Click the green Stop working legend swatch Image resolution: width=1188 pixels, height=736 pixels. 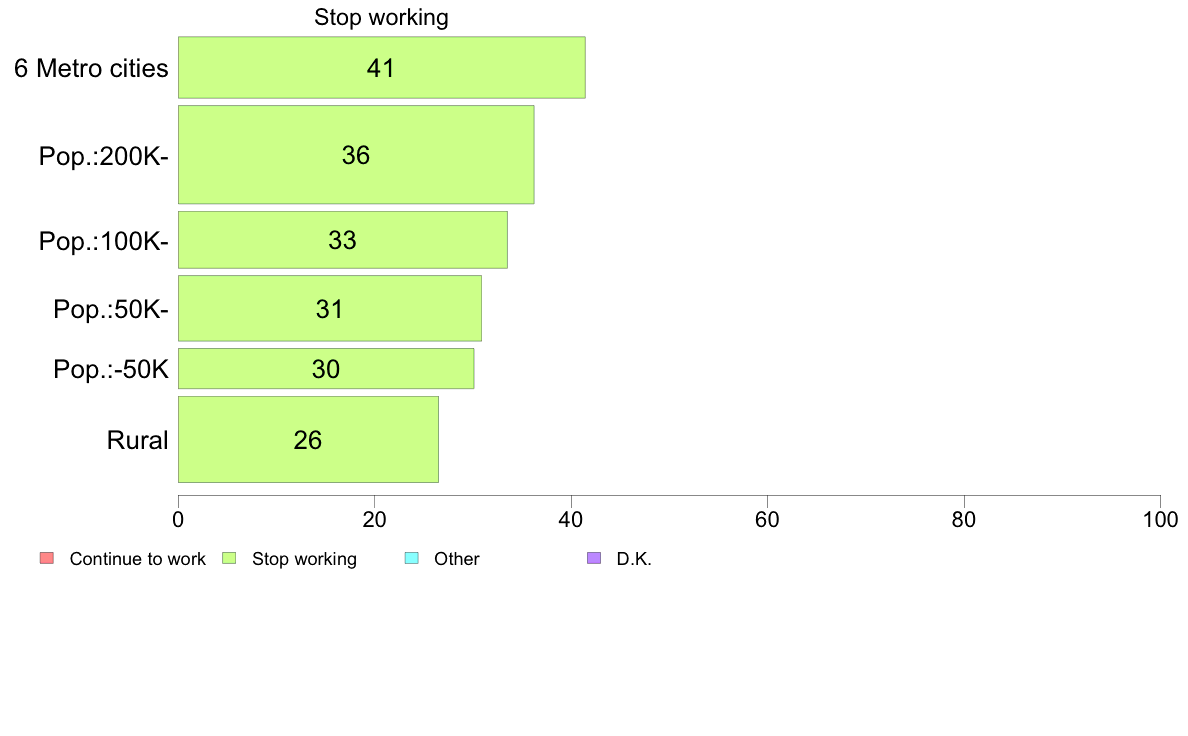pos(229,559)
